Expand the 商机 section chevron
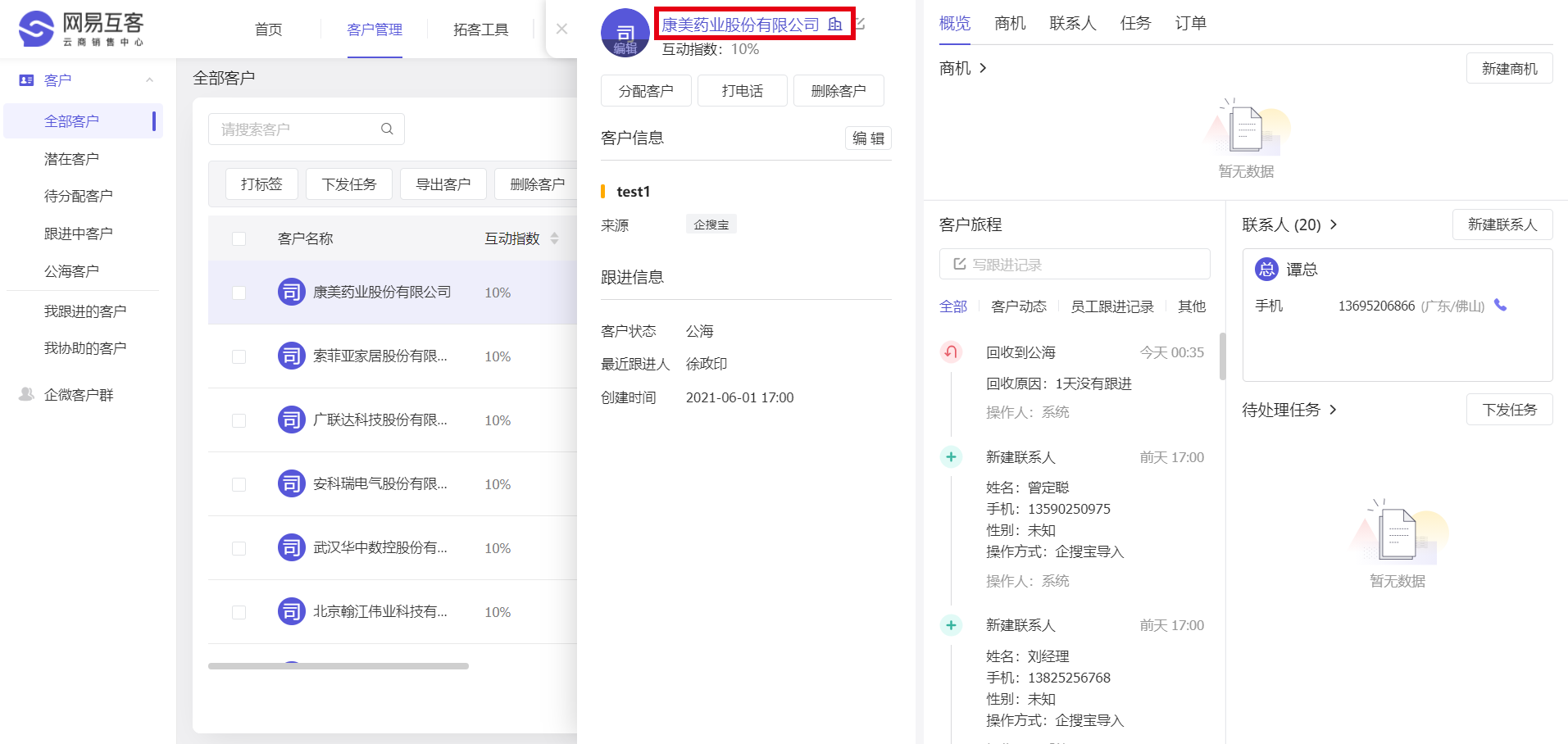This screenshot has width=1568, height=744. click(983, 68)
